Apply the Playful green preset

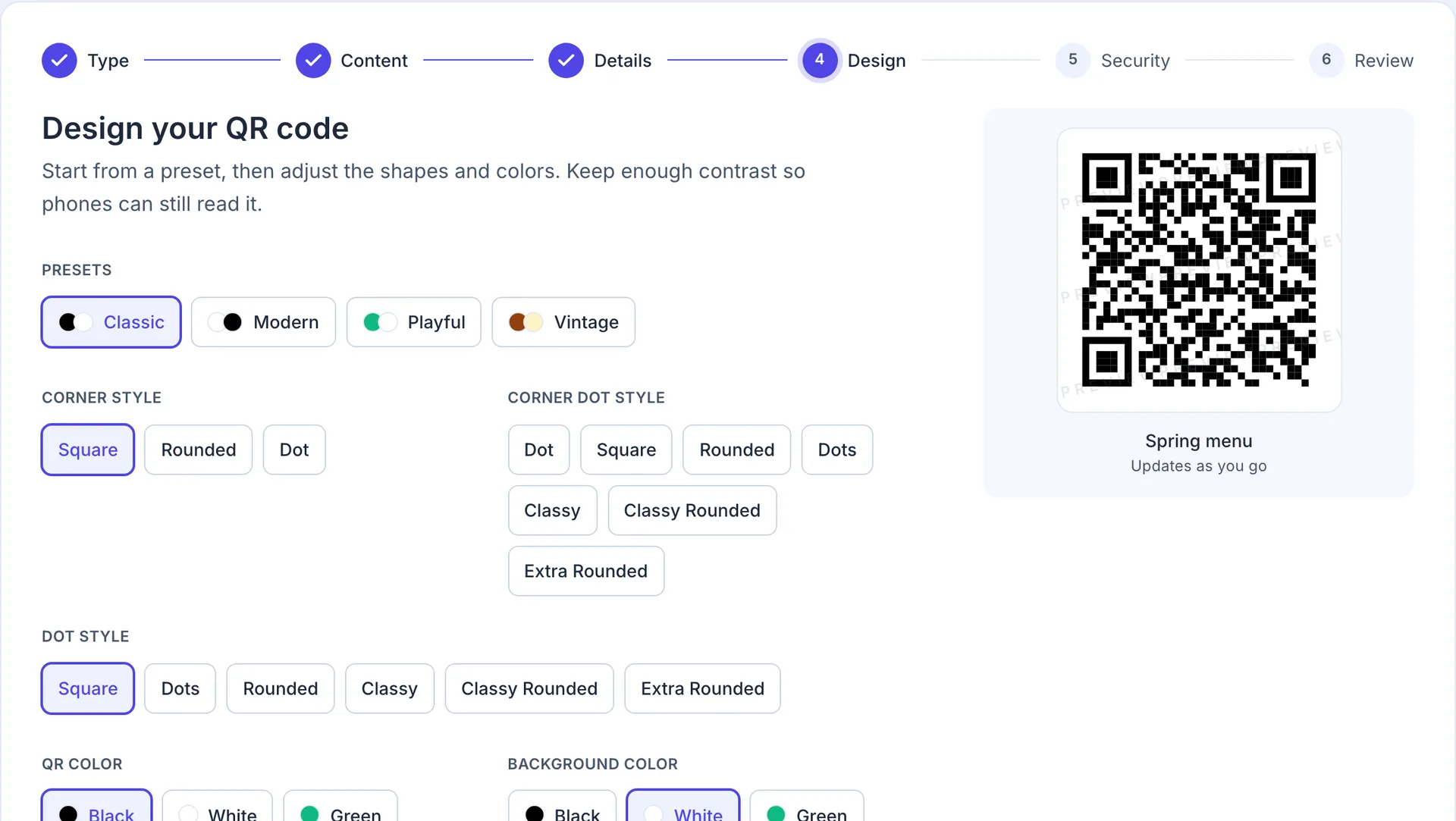click(x=413, y=322)
